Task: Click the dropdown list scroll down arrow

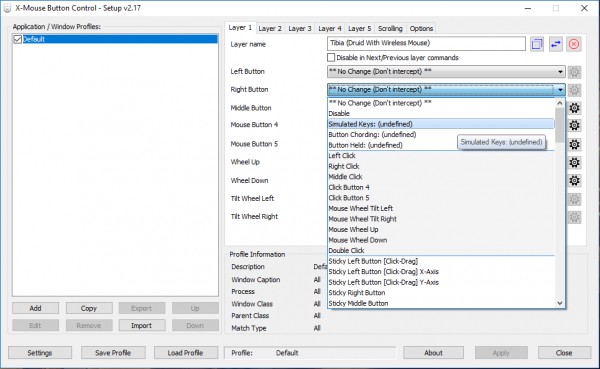Action: point(559,303)
